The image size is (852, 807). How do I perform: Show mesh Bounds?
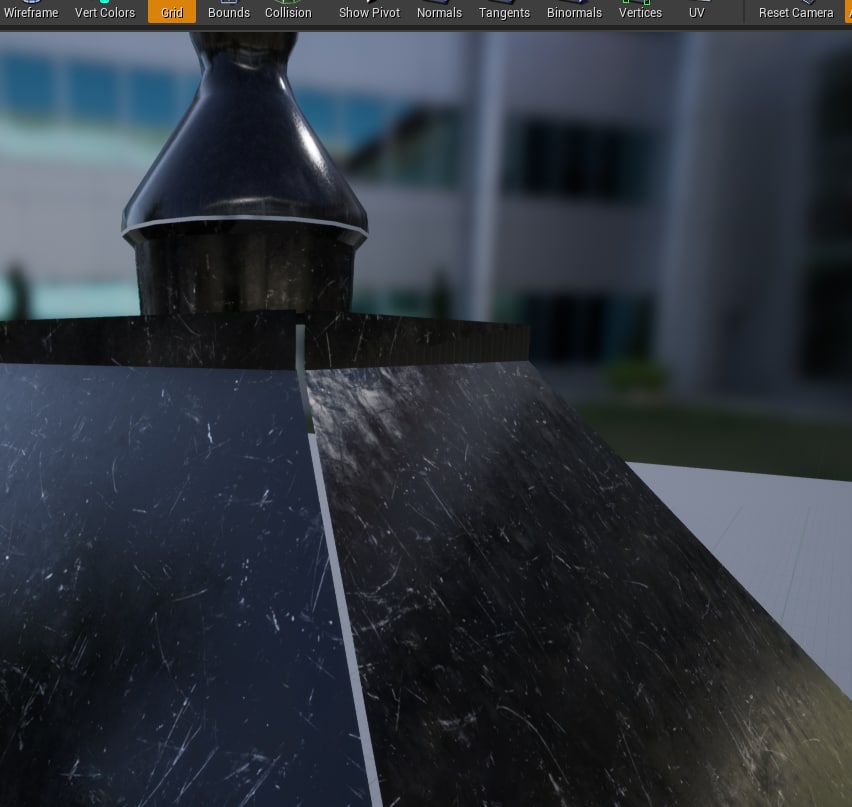pyautogui.click(x=229, y=11)
